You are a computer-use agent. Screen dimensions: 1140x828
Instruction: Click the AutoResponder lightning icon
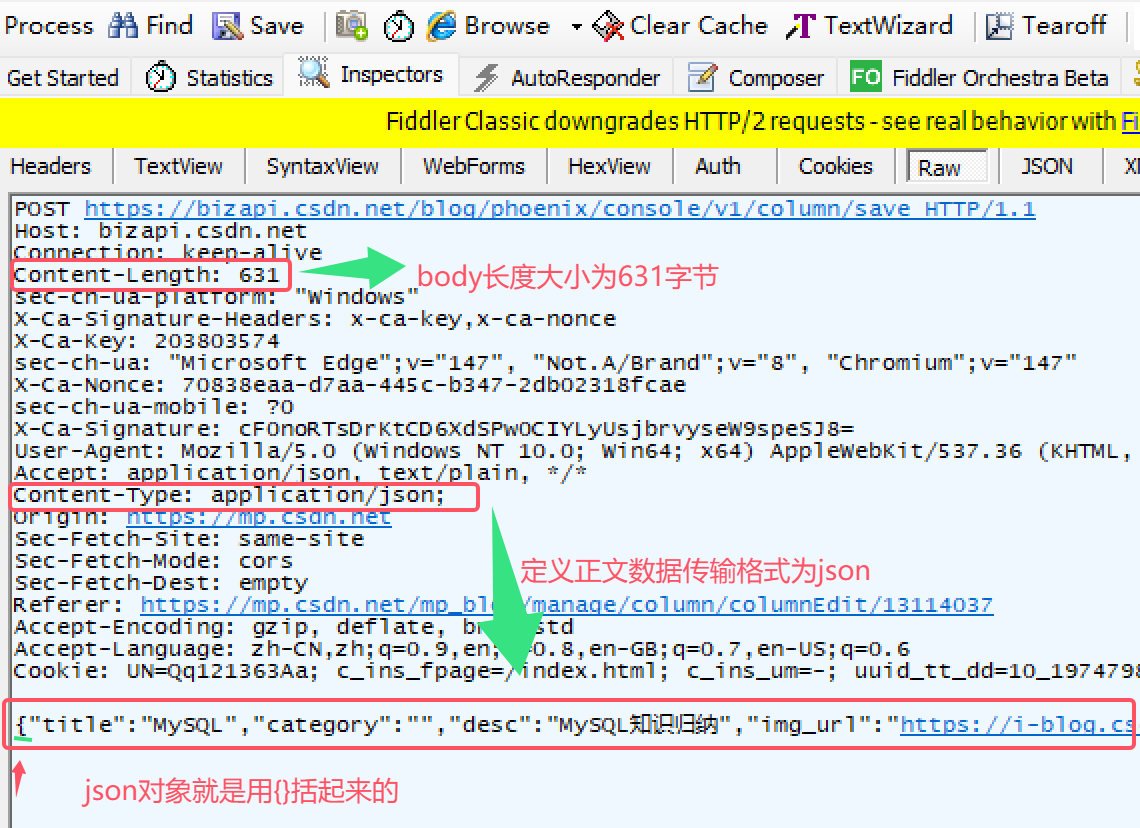[x=486, y=77]
